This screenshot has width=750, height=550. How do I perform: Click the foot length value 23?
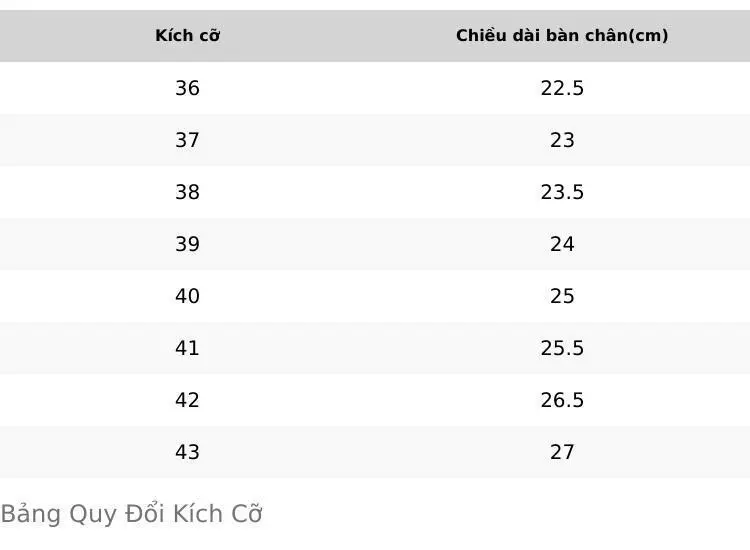tap(562, 140)
